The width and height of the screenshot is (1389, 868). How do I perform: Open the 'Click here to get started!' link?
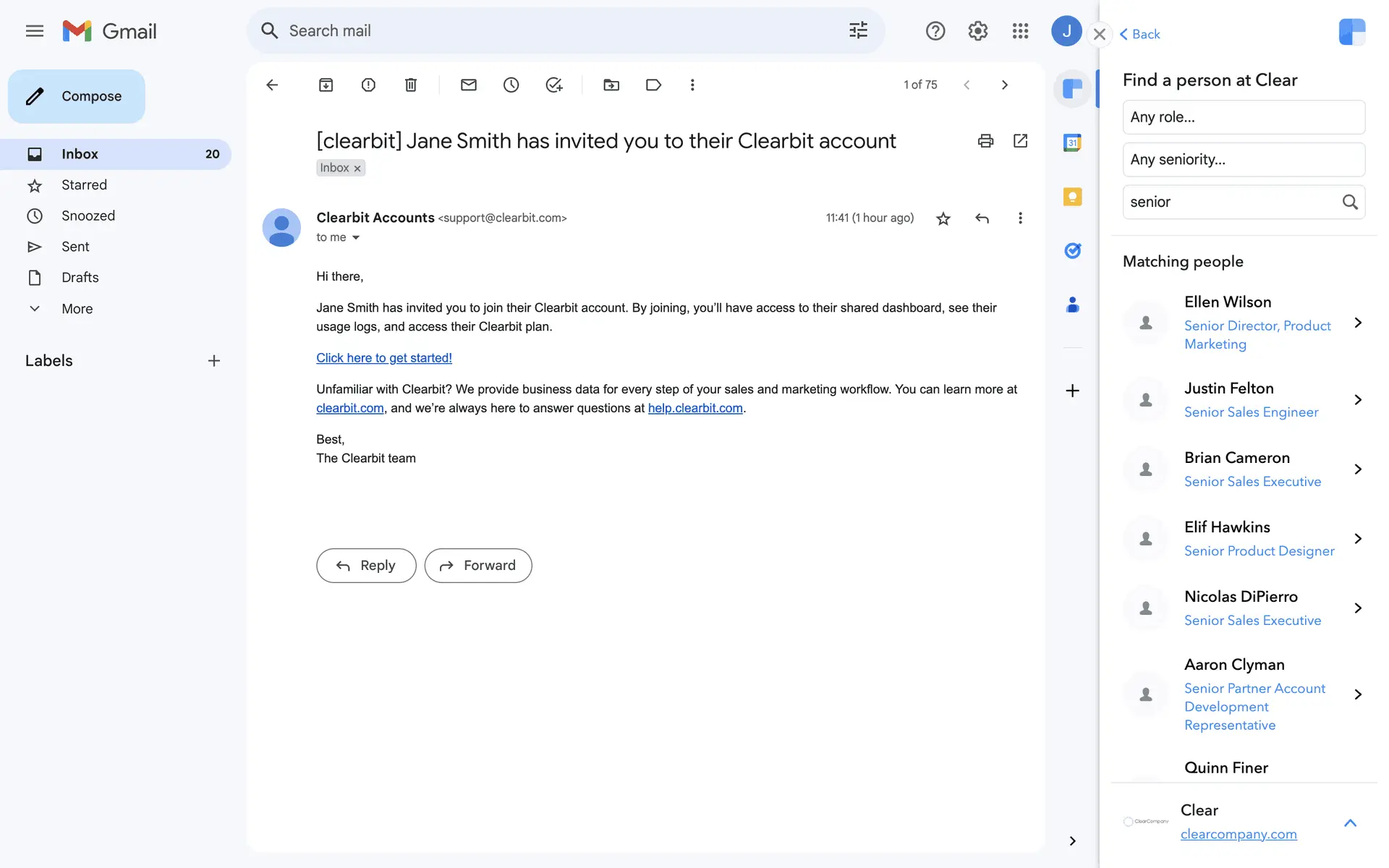point(383,358)
